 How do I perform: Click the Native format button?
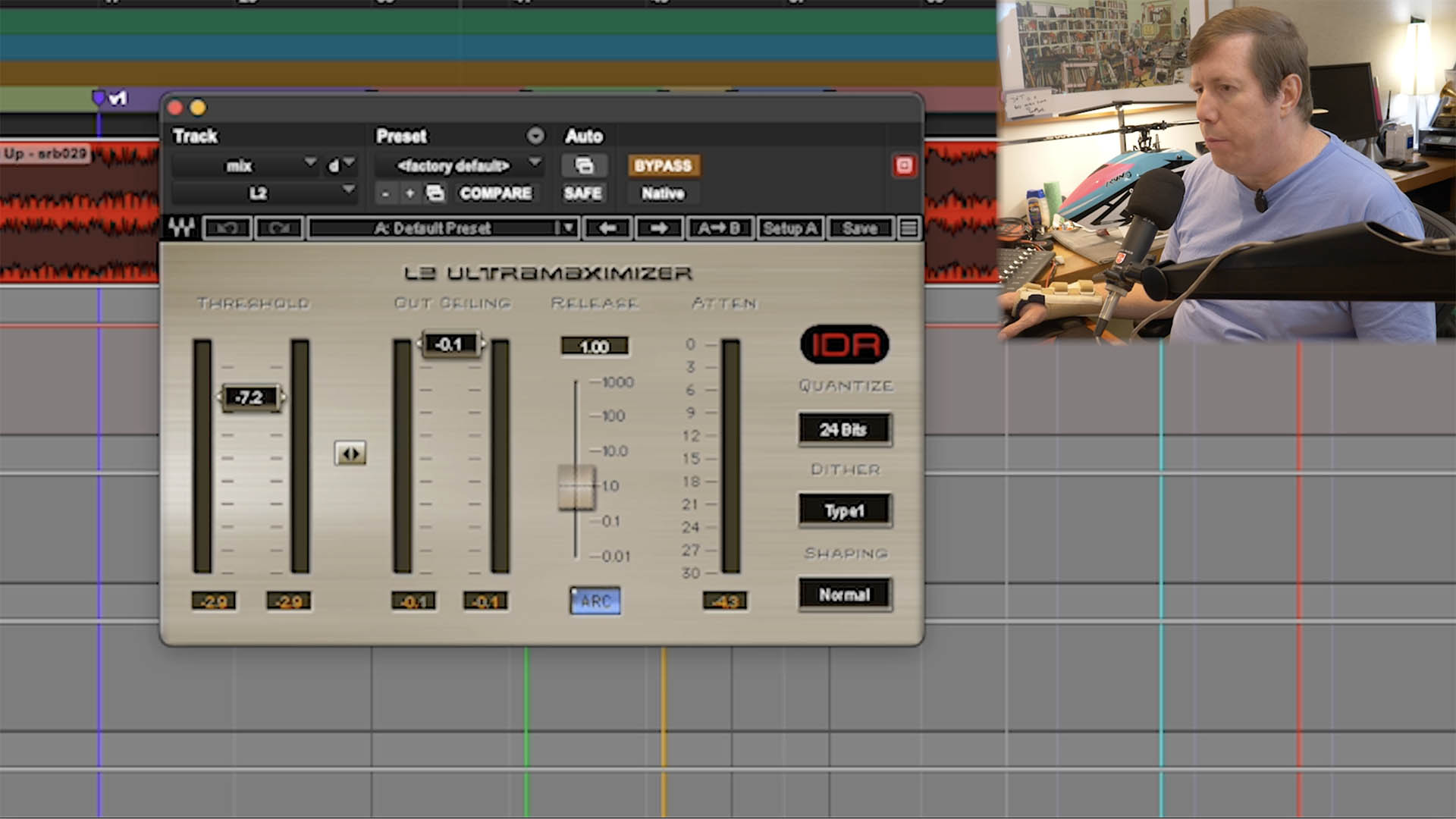tap(663, 193)
